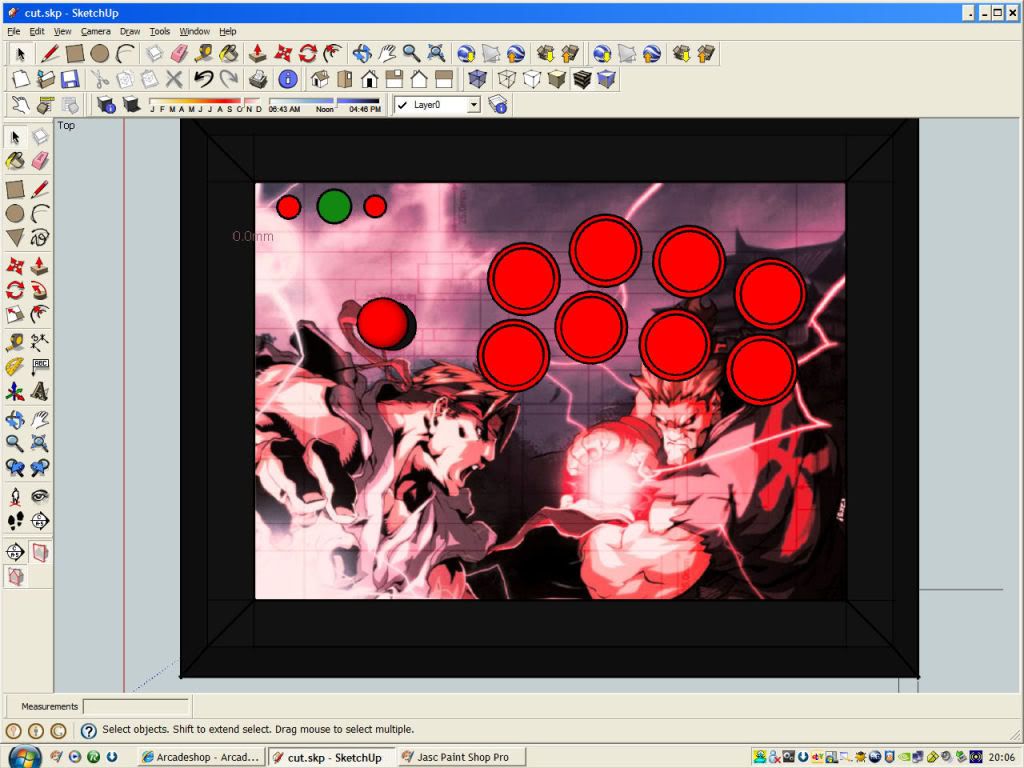The height and width of the screenshot is (768, 1024).
Task: Choose the Follow Me tool
Action: coord(40,289)
